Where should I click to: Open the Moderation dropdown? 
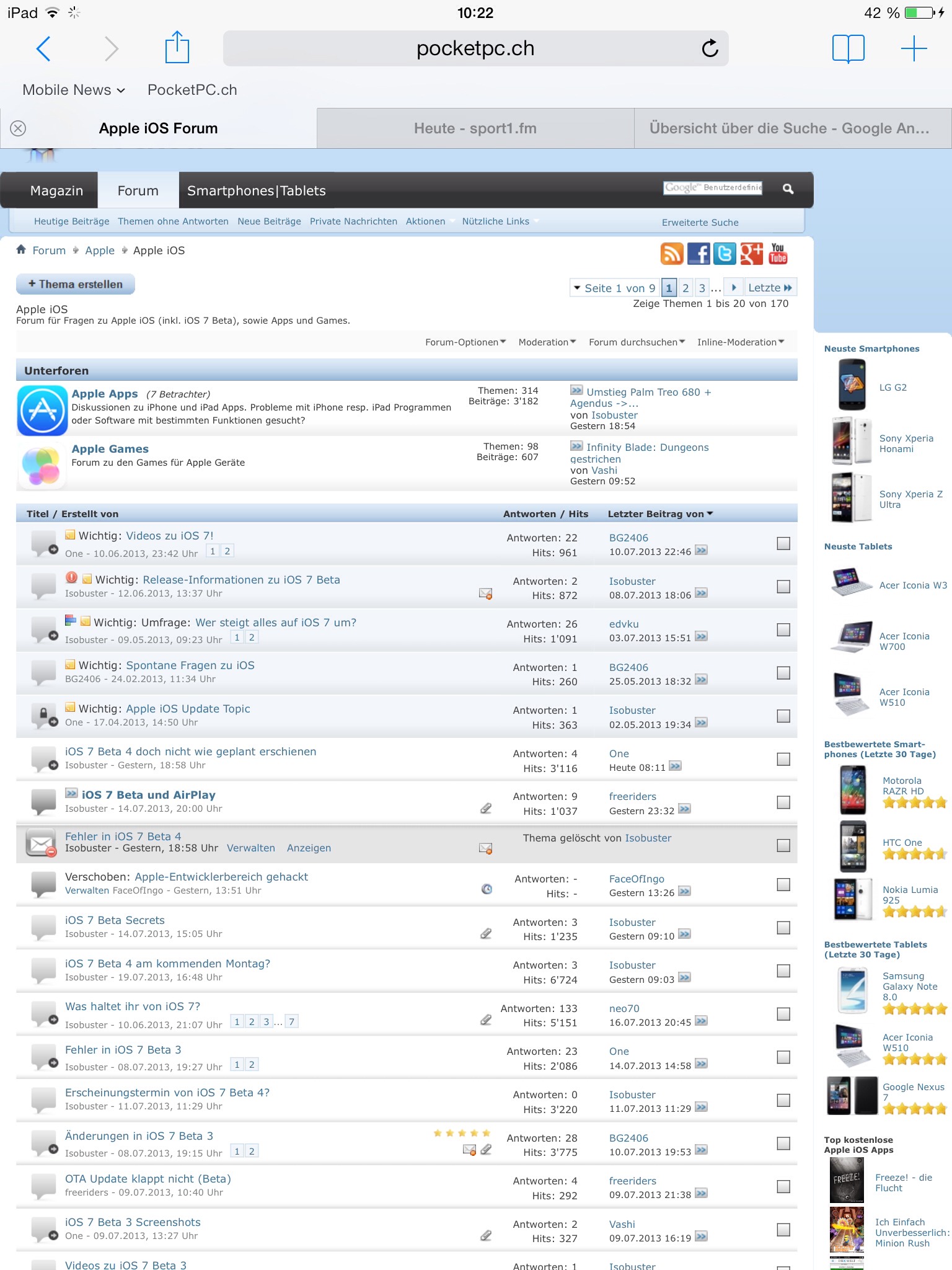[547, 342]
